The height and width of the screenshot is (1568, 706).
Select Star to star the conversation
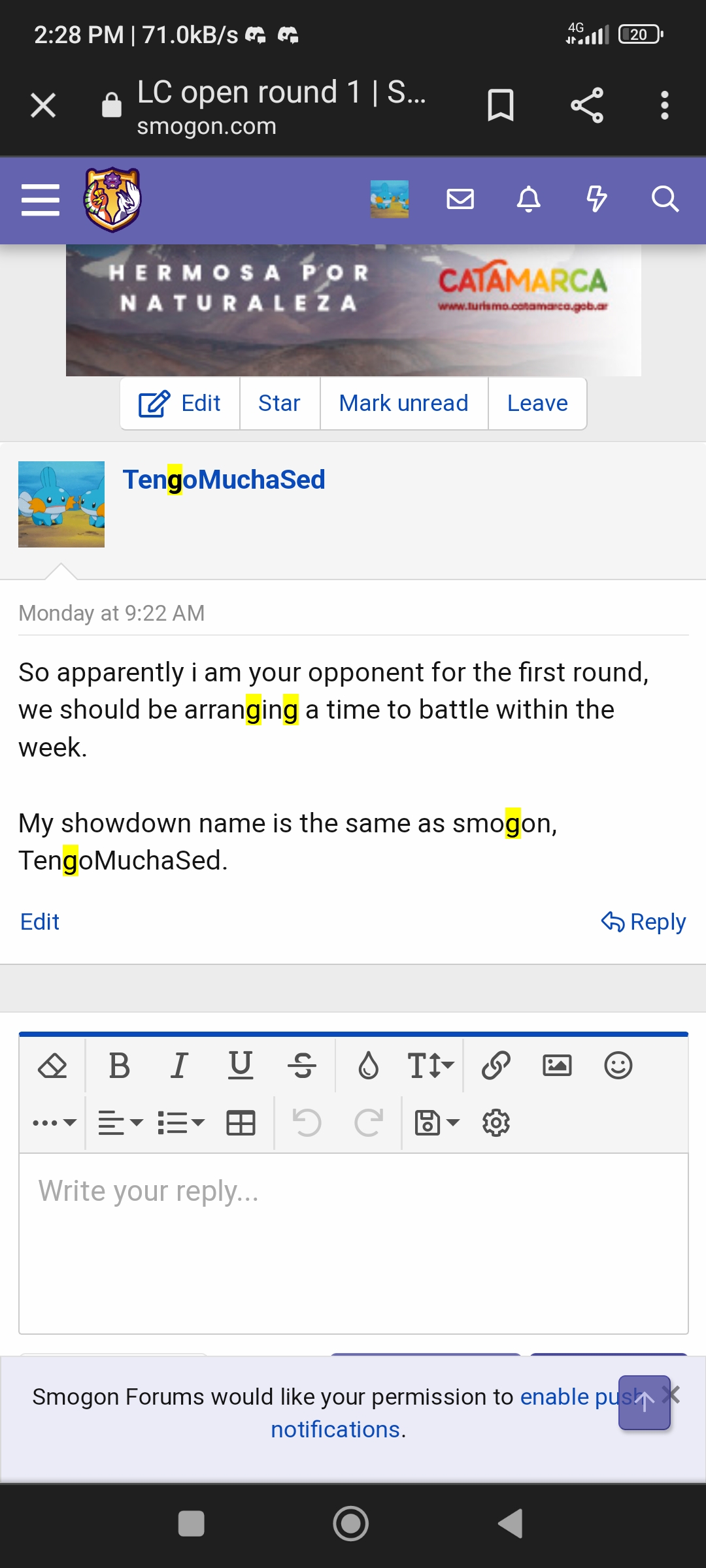(x=279, y=403)
